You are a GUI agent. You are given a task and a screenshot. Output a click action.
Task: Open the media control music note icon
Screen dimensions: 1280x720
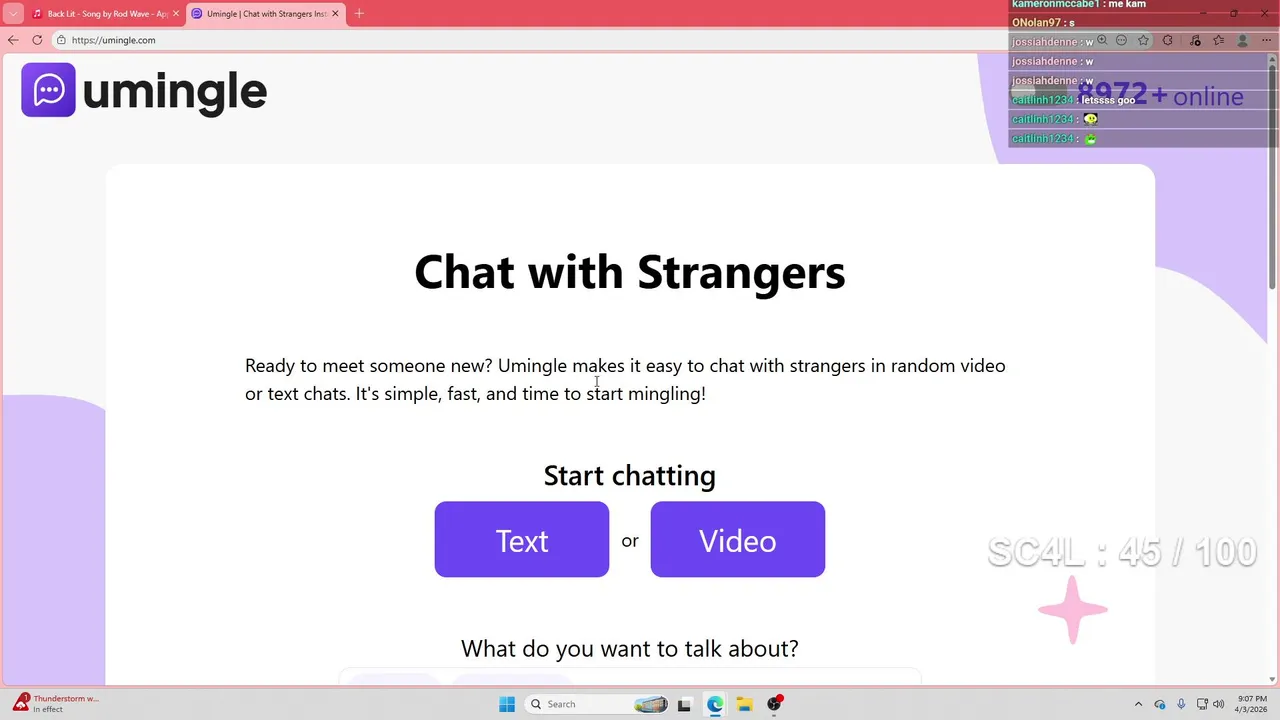tap(1195, 41)
